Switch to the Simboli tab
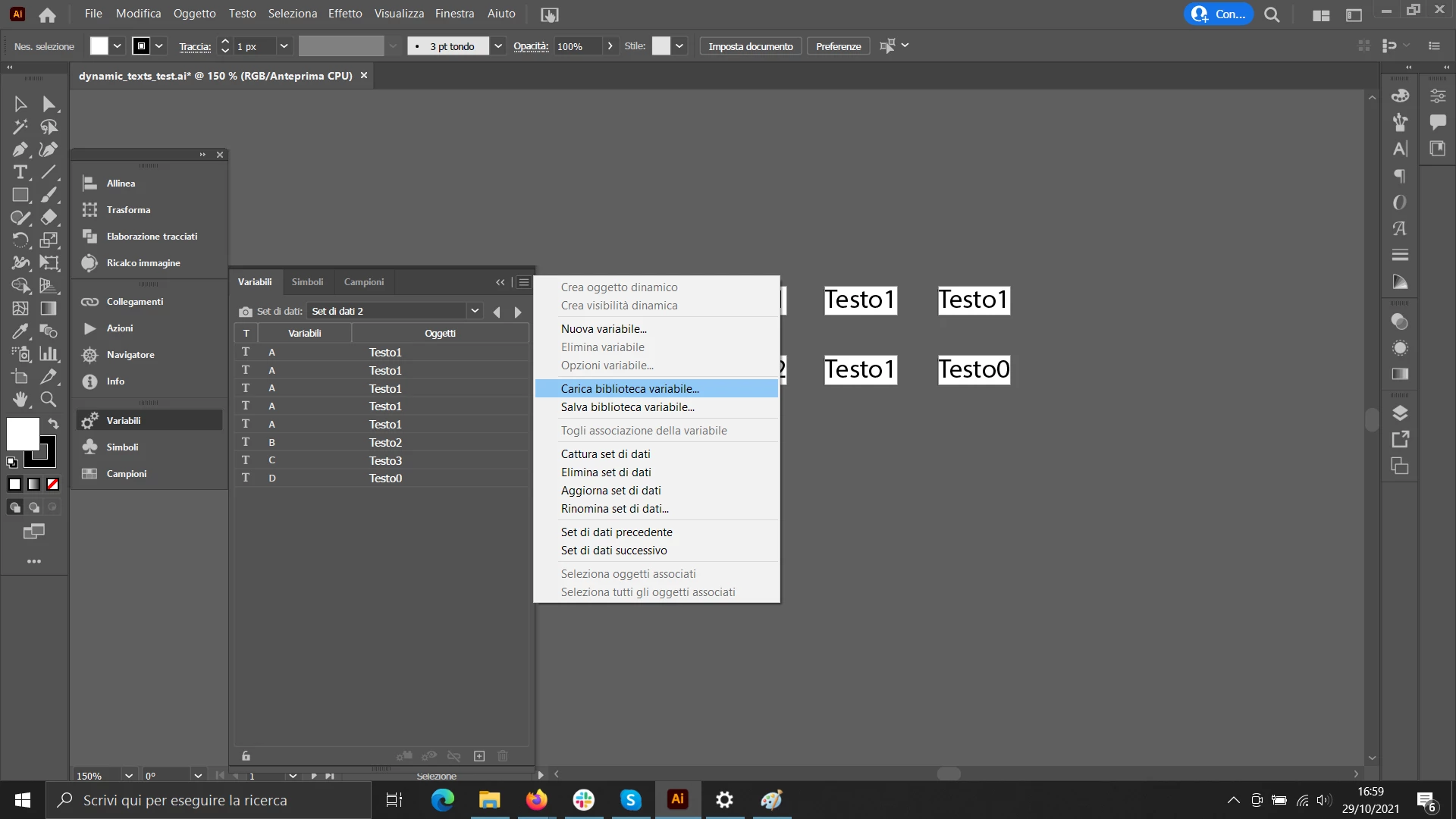The height and width of the screenshot is (819, 1456). click(x=307, y=282)
